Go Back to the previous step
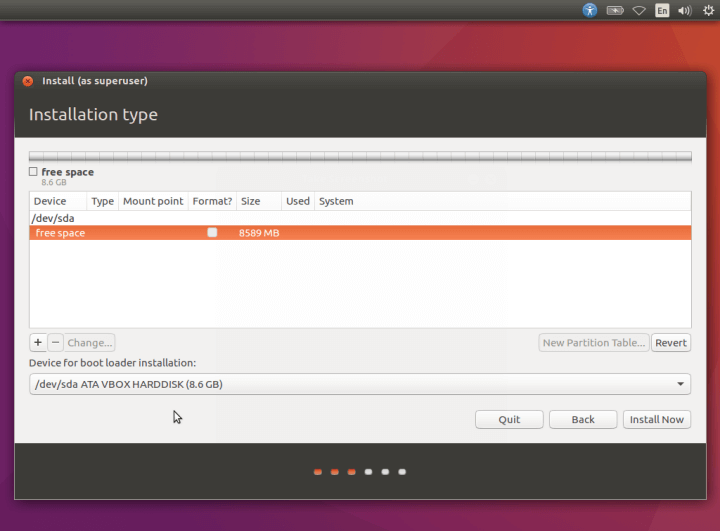The height and width of the screenshot is (531, 720). (x=583, y=419)
